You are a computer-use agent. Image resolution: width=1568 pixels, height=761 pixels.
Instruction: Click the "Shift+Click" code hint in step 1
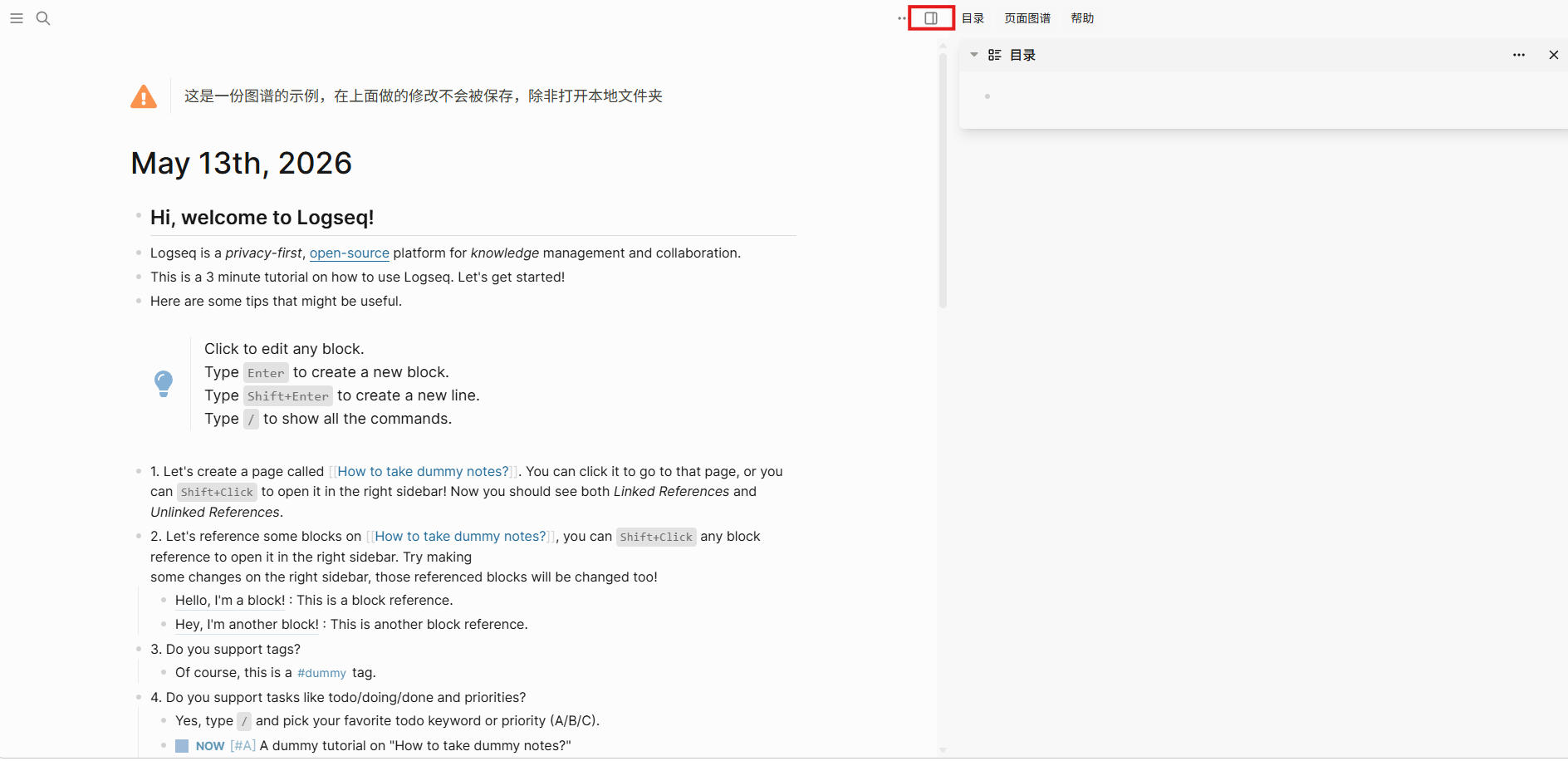click(x=217, y=492)
